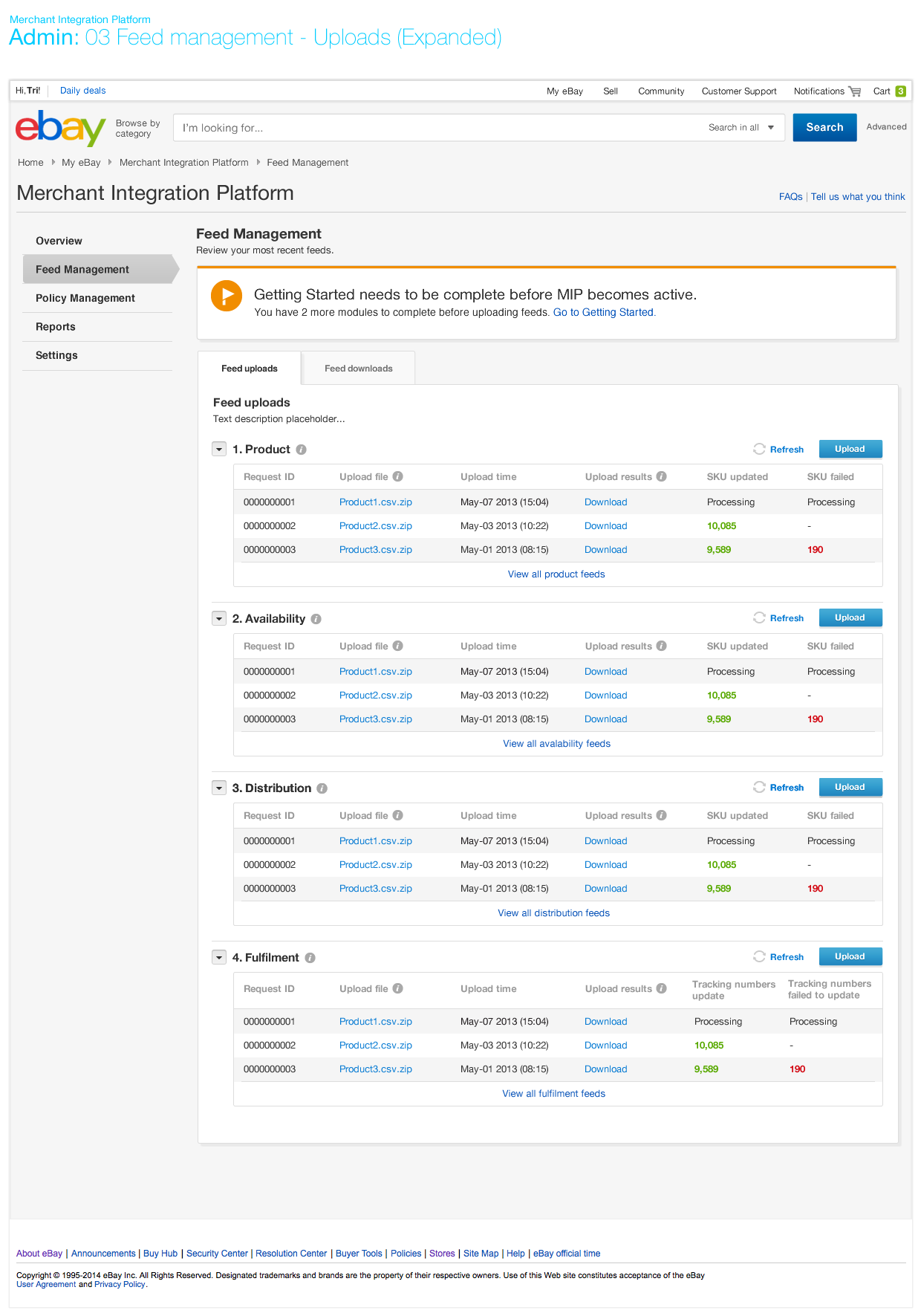Click info icon next to 2. Availability heading
Screen dimensions: 921x1316
click(316, 619)
